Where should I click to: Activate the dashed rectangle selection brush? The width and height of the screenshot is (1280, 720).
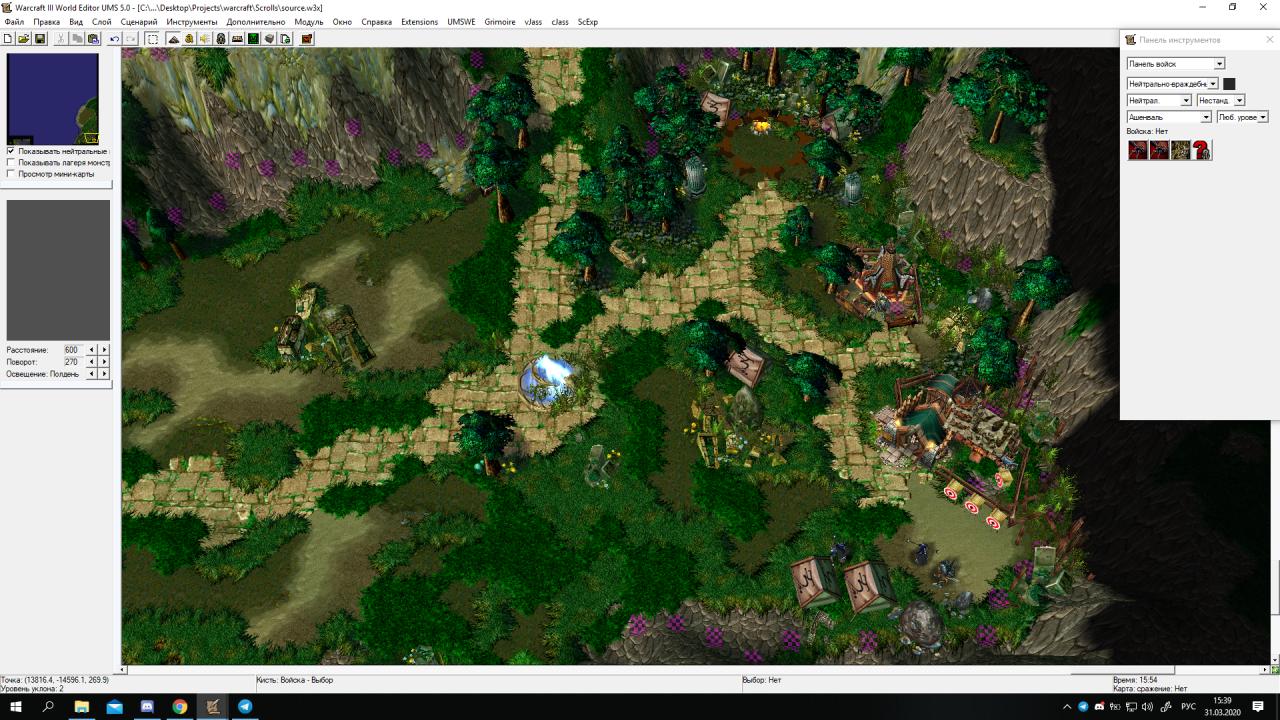coord(152,39)
